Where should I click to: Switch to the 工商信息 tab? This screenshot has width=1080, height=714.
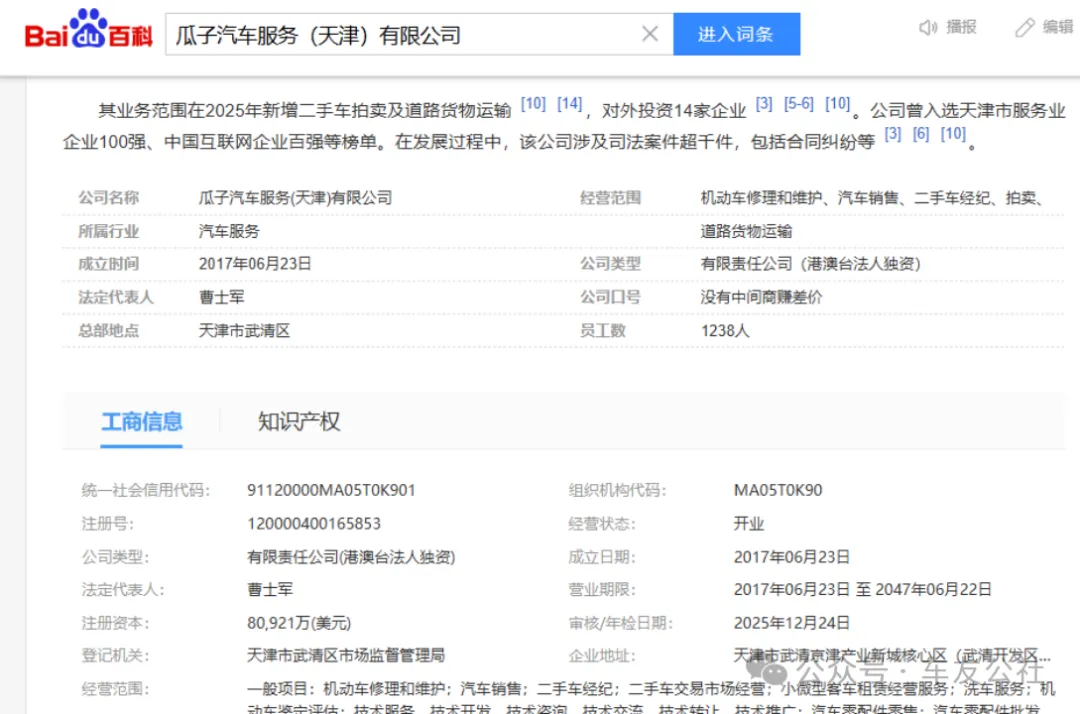(141, 421)
